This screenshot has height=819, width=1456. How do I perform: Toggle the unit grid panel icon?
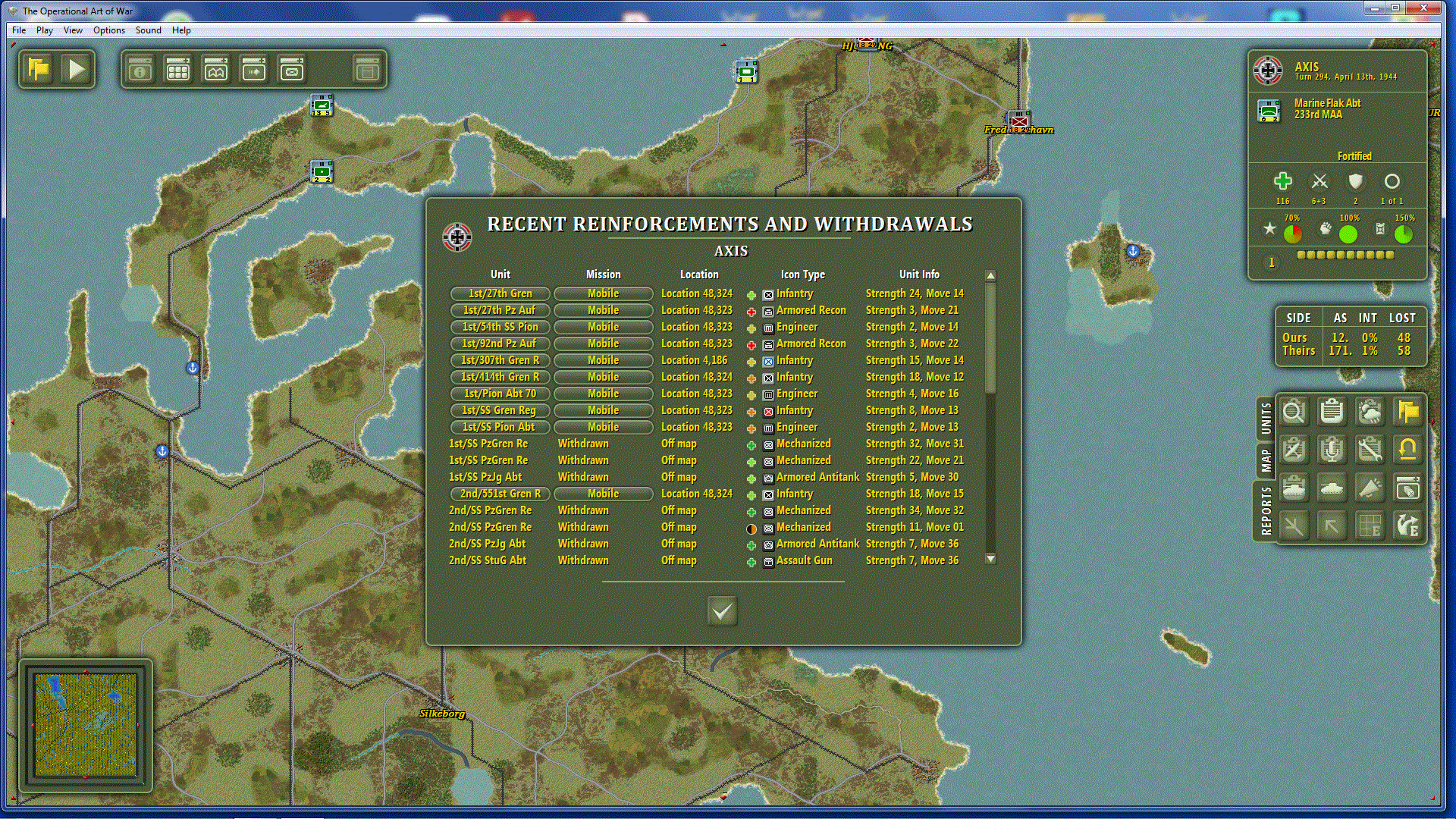pos(178,70)
